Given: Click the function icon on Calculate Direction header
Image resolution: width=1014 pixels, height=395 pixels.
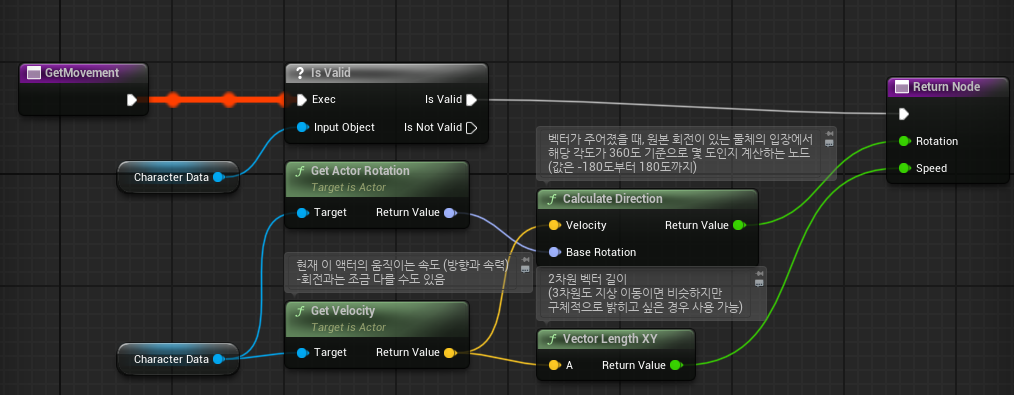Looking at the screenshot, I should coord(552,199).
